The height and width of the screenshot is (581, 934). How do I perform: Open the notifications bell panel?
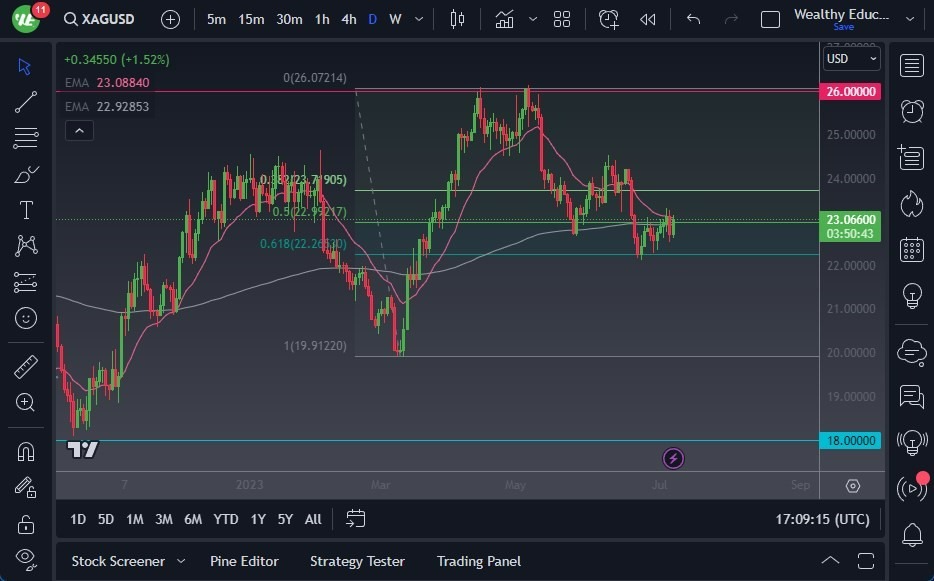pyautogui.click(x=911, y=534)
